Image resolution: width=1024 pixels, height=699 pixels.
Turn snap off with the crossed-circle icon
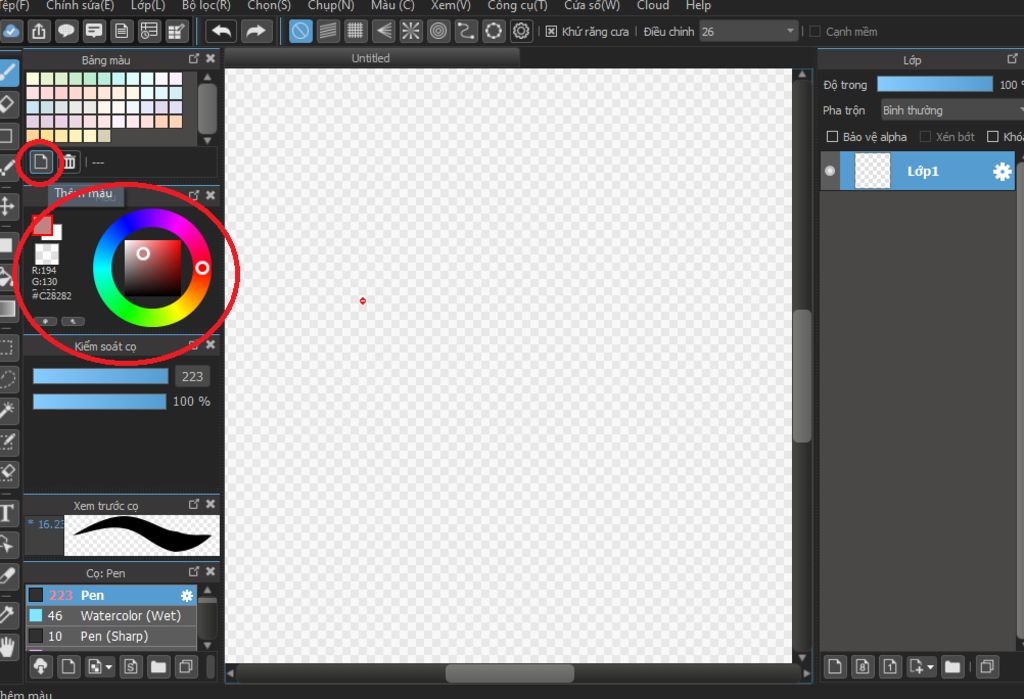coord(300,31)
